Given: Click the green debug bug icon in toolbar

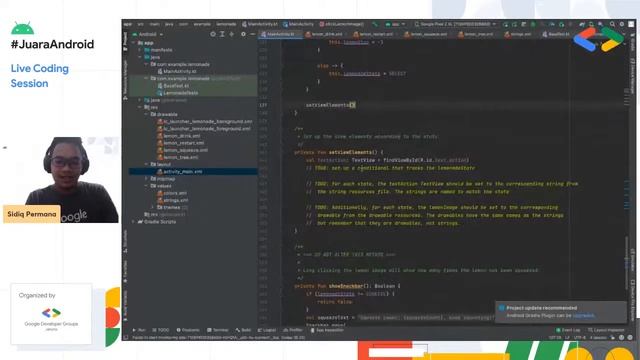Looking at the screenshot, I should point(533,24).
